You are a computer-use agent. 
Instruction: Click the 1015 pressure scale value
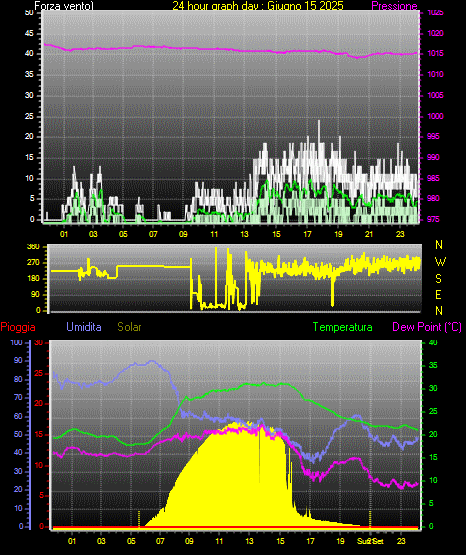point(435,53)
